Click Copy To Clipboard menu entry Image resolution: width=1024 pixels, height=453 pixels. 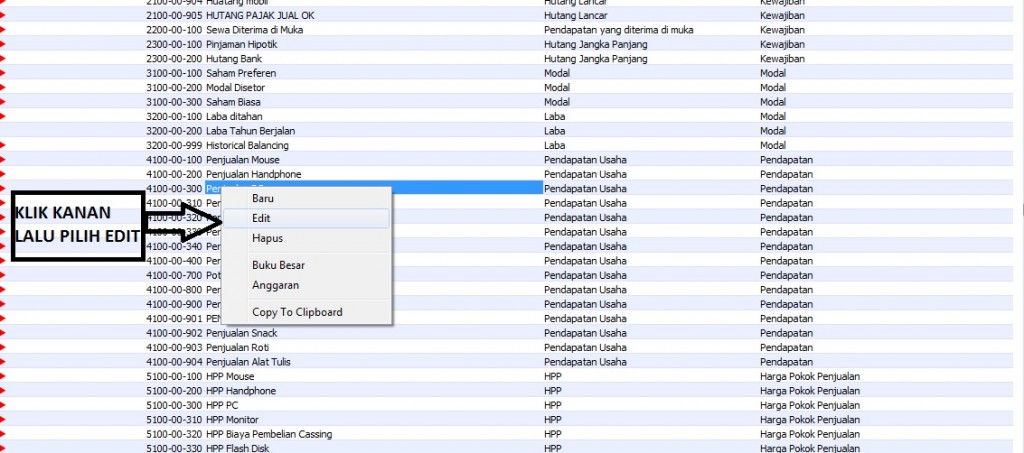[297, 312]
